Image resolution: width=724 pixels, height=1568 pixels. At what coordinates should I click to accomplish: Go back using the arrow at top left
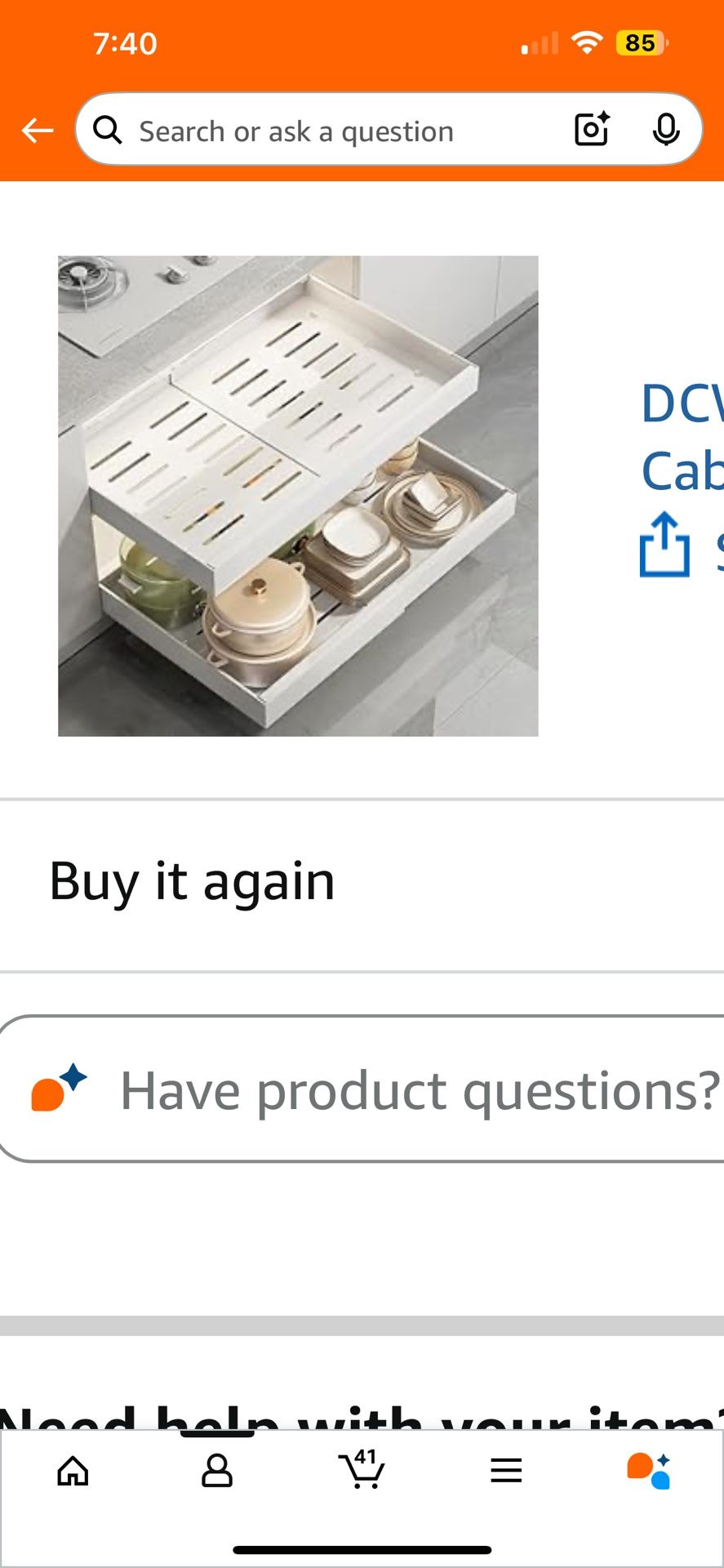(x=37, y=129)
